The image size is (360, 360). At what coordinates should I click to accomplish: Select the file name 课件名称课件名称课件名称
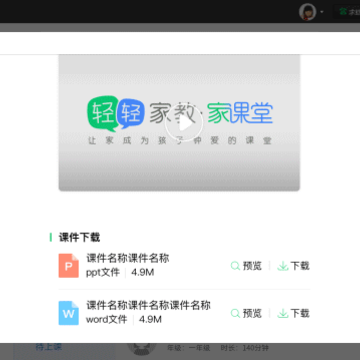point(149,305)
